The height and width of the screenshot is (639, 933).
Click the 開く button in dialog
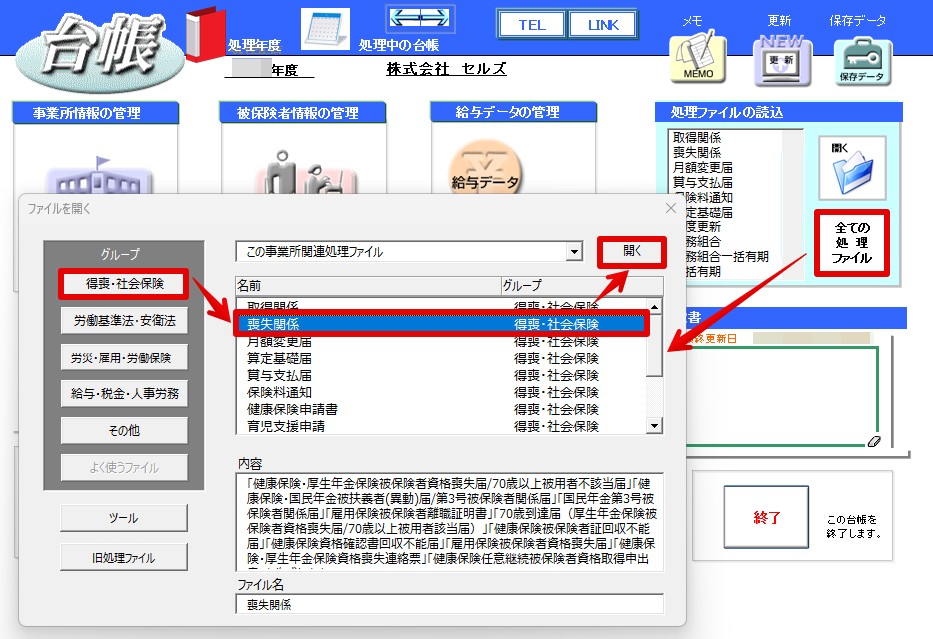point(631,252)
